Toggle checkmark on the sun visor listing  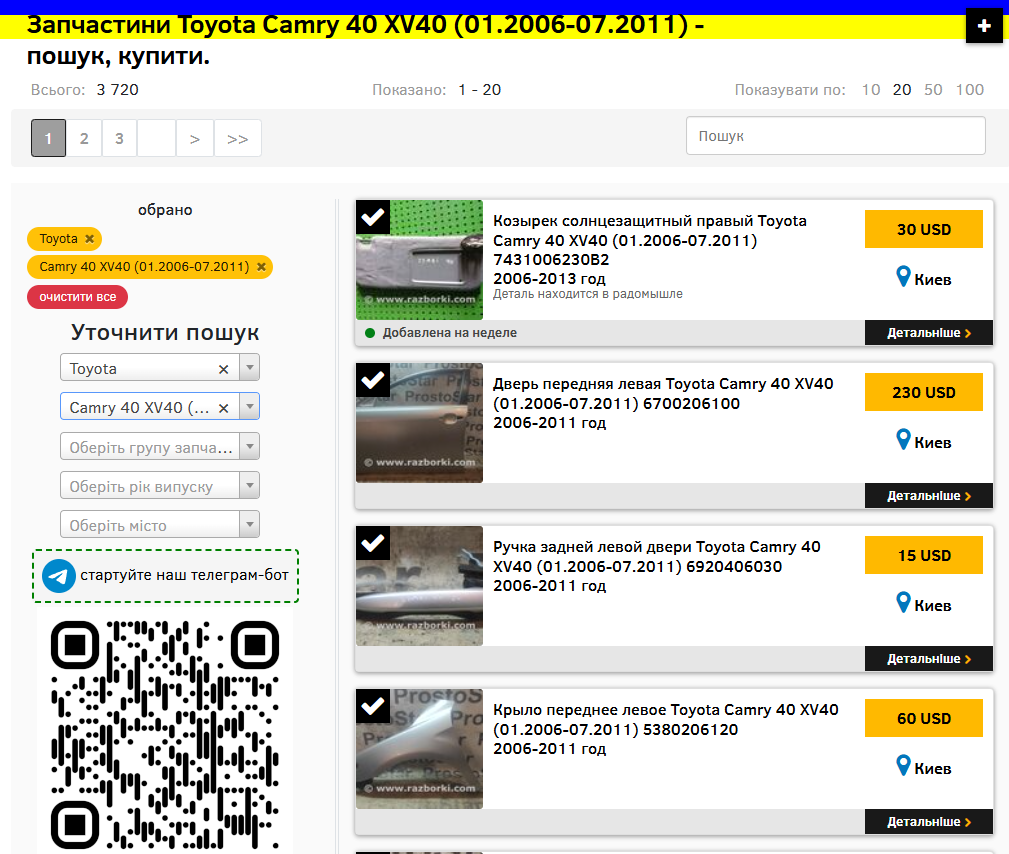coord(373,217)
